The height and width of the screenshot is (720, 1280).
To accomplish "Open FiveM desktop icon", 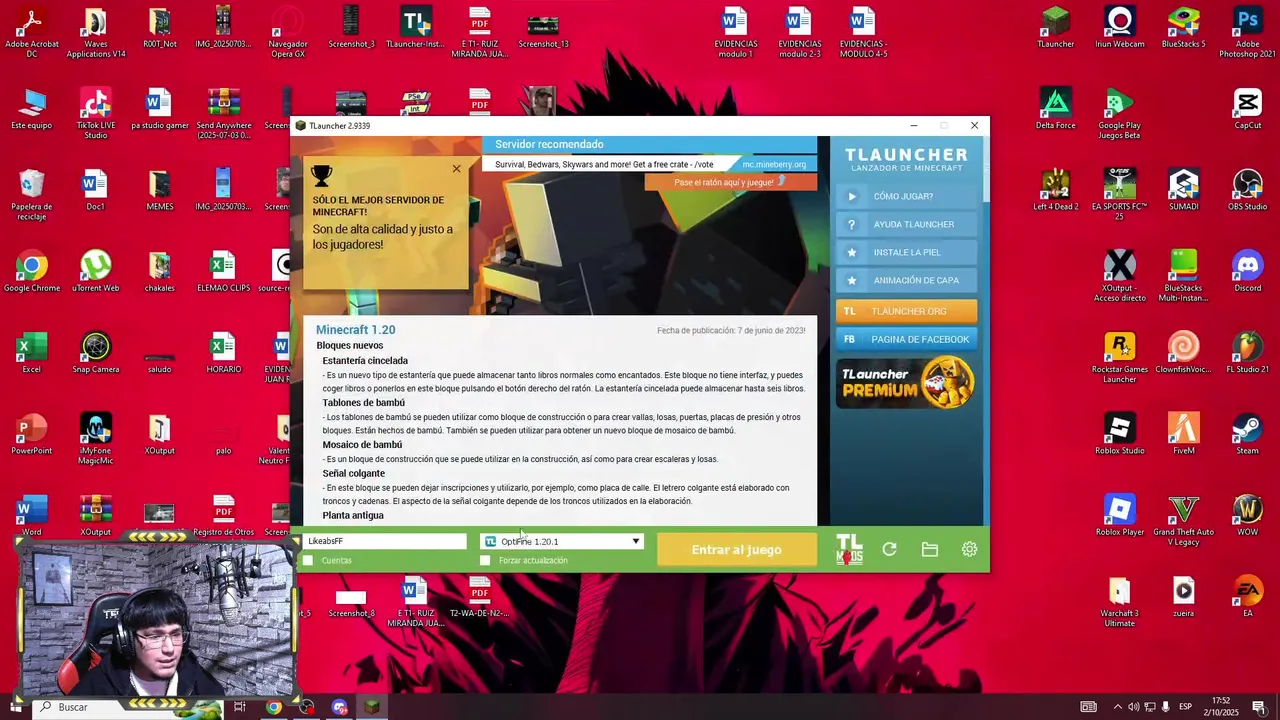I will coord(1183,433).
